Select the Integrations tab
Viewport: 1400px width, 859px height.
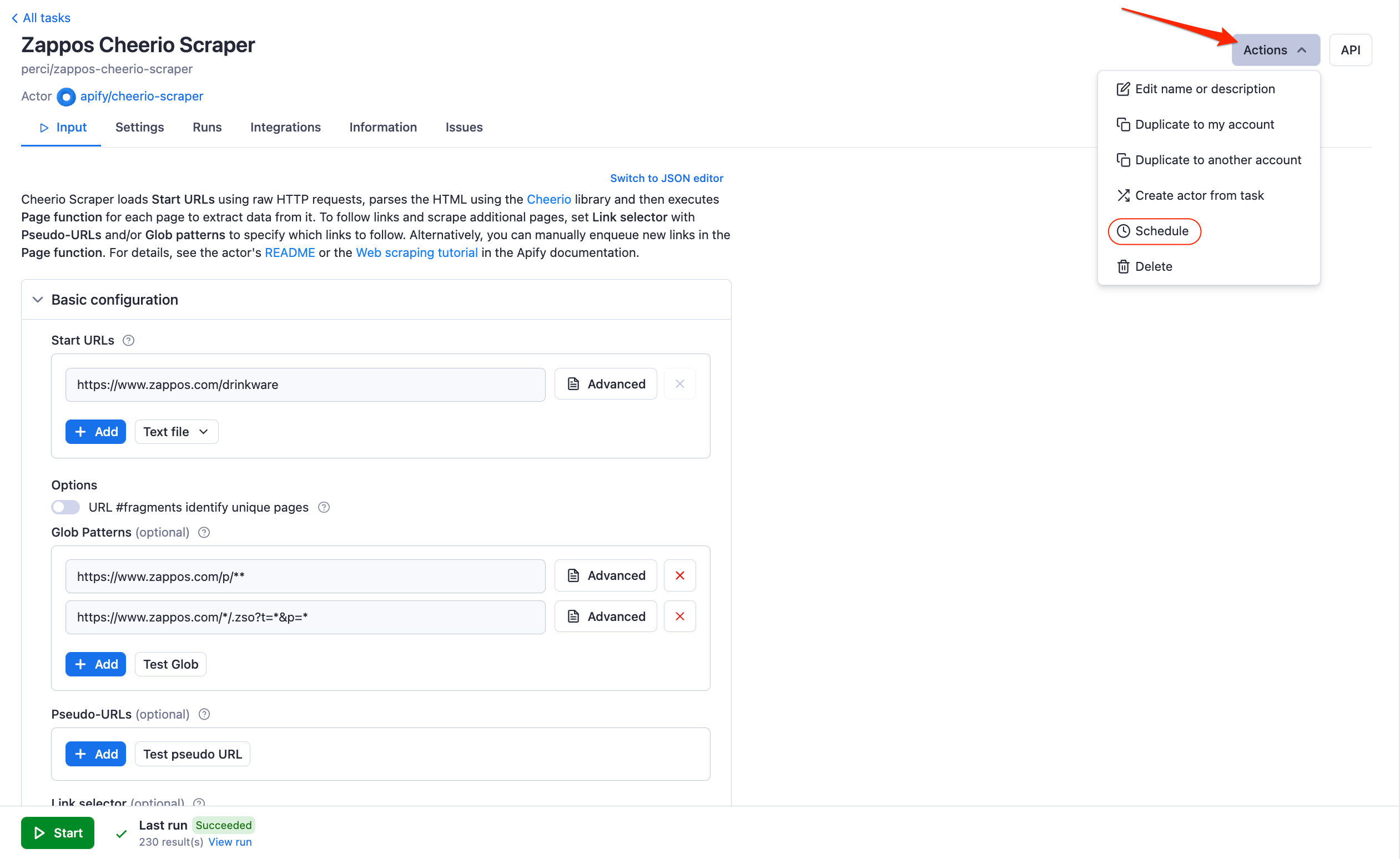(285, 127)
